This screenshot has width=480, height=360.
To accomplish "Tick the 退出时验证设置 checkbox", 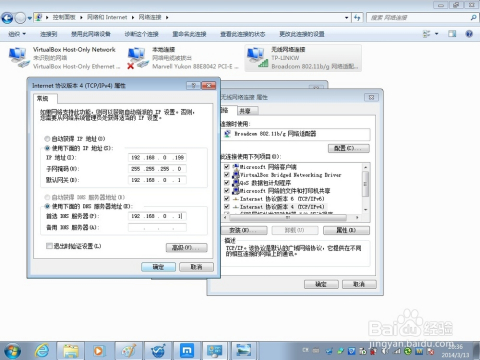I will (x=49, y=246).
